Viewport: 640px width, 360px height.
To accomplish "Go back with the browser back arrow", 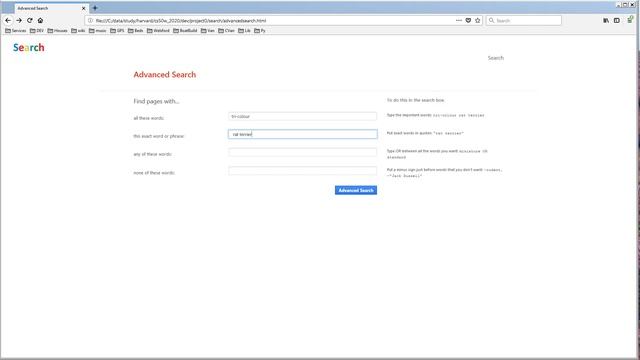I will tap(8, 20).
